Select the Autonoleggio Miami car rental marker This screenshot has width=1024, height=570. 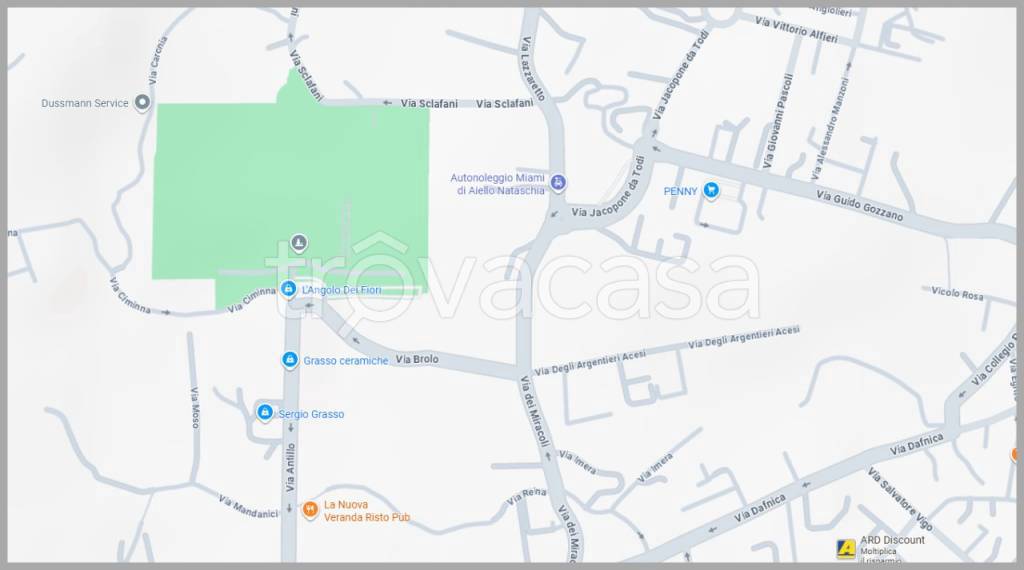[558, 183]
